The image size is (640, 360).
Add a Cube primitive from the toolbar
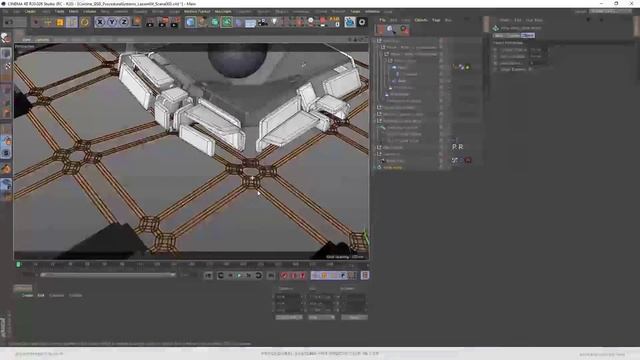pyautogui.click(x=190, y=22)
